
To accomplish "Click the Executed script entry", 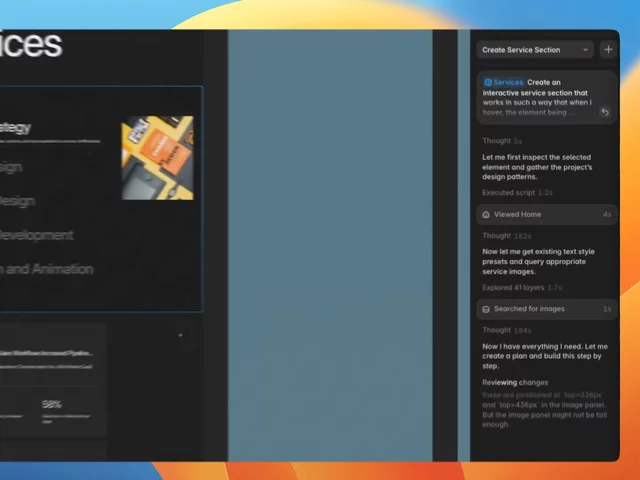I will point(517,193).
